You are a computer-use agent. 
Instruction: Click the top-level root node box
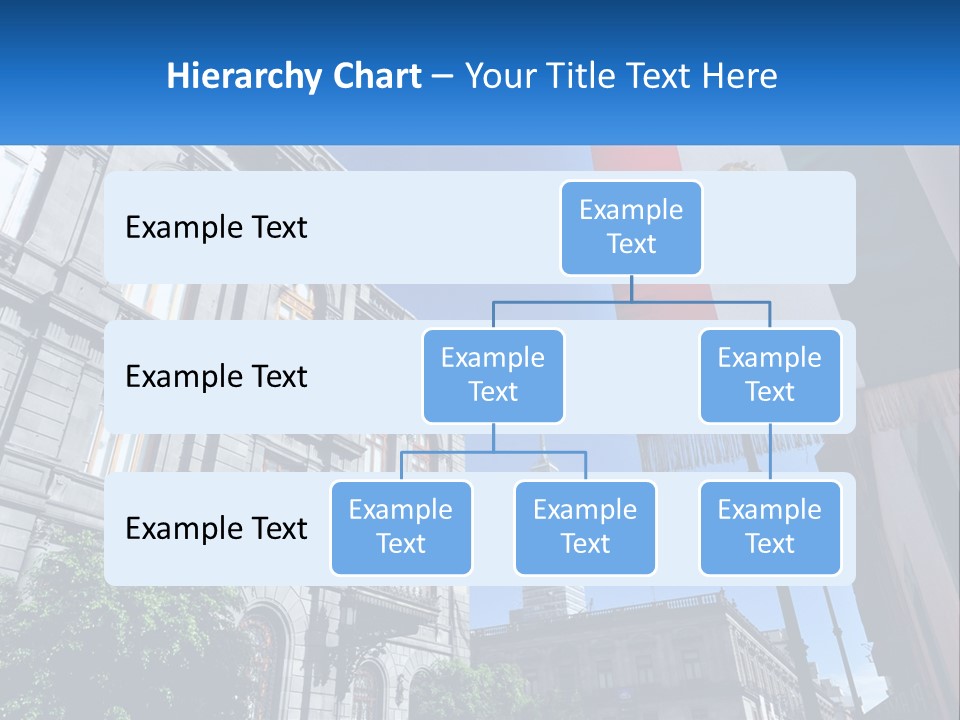click(x=631, y=227)
